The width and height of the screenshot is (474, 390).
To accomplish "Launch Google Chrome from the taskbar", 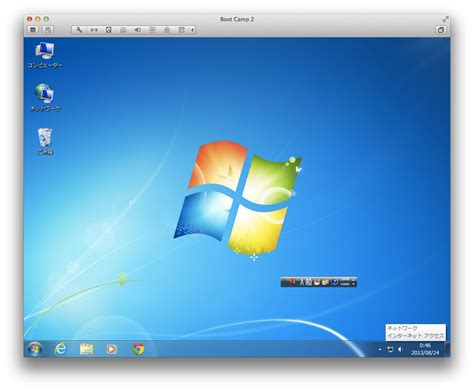I will [x=138, y=349].
